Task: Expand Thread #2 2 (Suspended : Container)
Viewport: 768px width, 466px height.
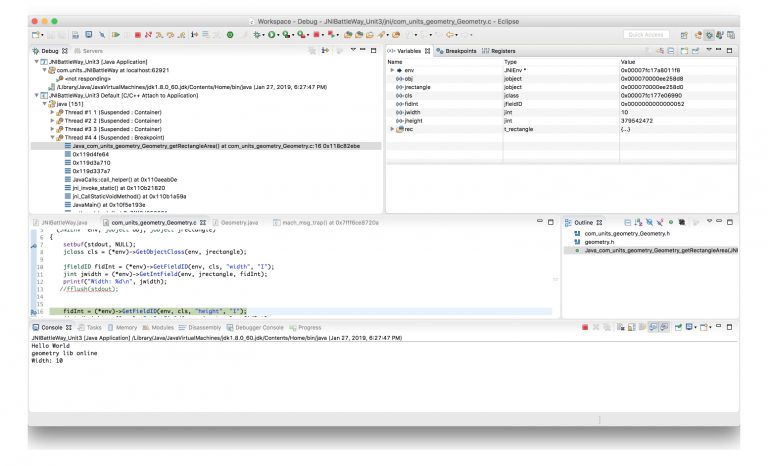Action: coord(52,121)
